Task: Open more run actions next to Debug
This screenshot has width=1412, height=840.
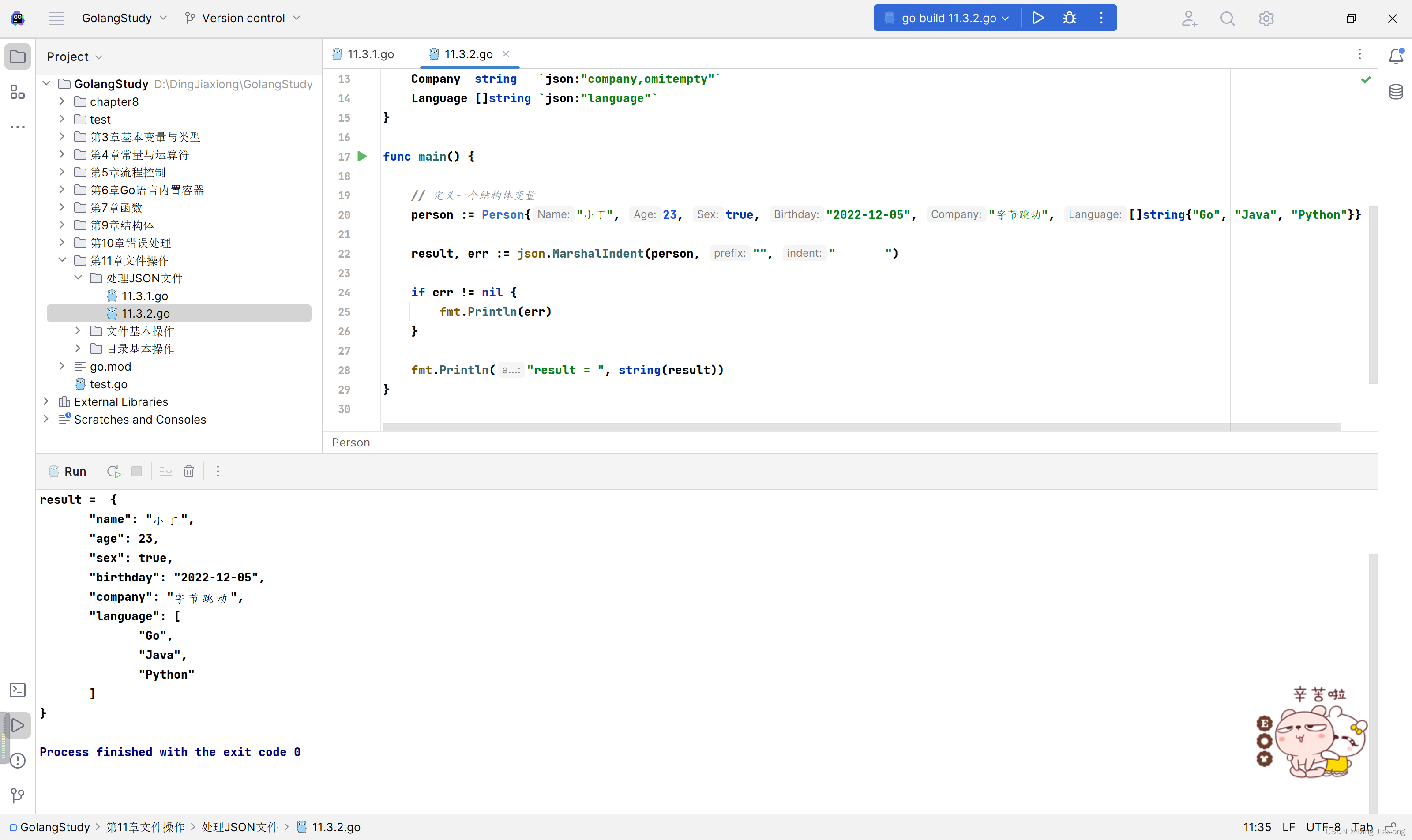Action: (x=1100, y=18)
